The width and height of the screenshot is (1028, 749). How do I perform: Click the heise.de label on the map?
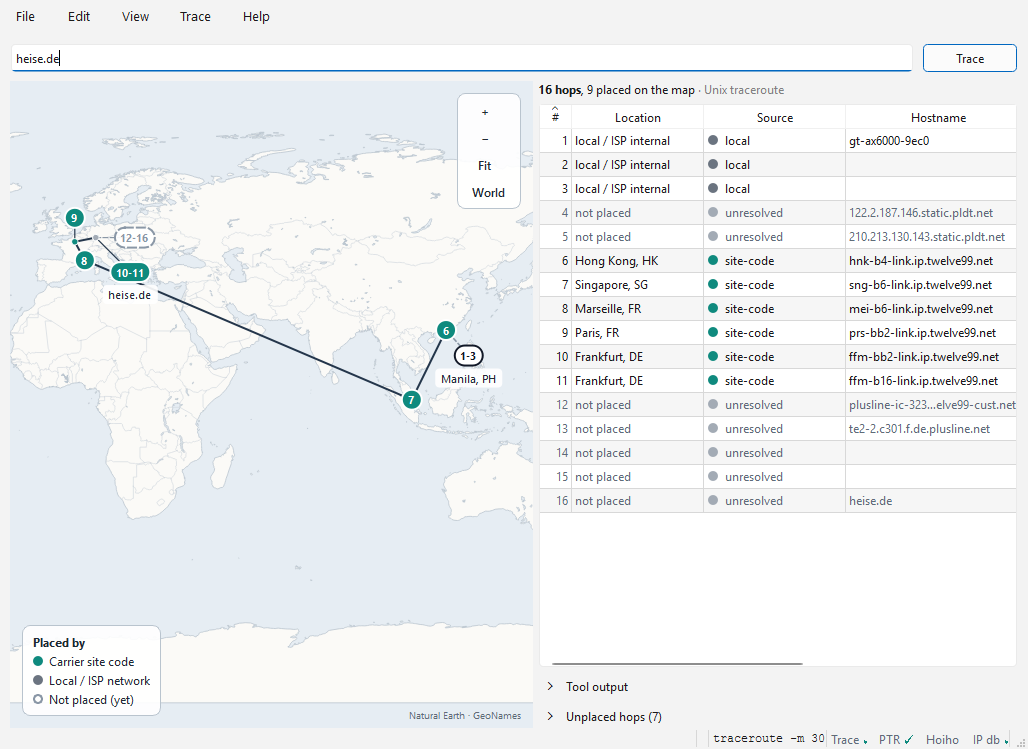click(129, 295)
